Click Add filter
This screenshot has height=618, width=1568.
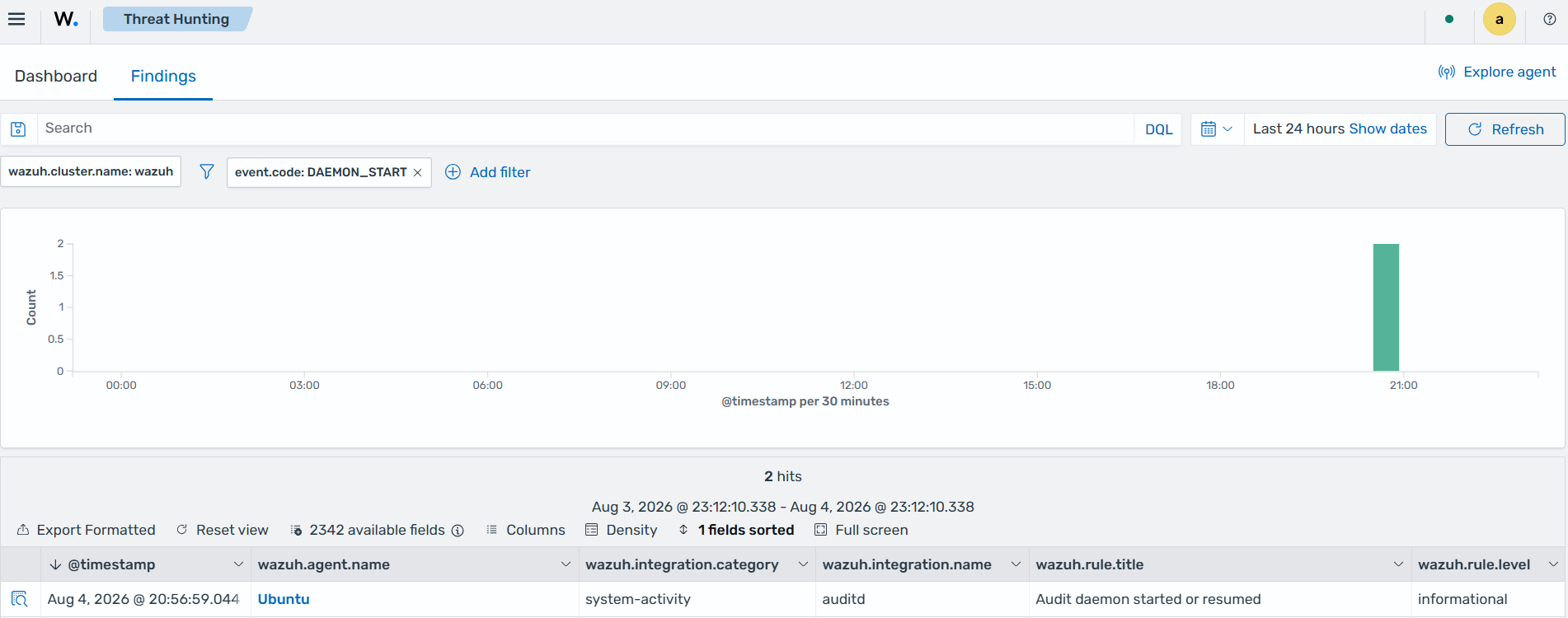coord(488,172)
